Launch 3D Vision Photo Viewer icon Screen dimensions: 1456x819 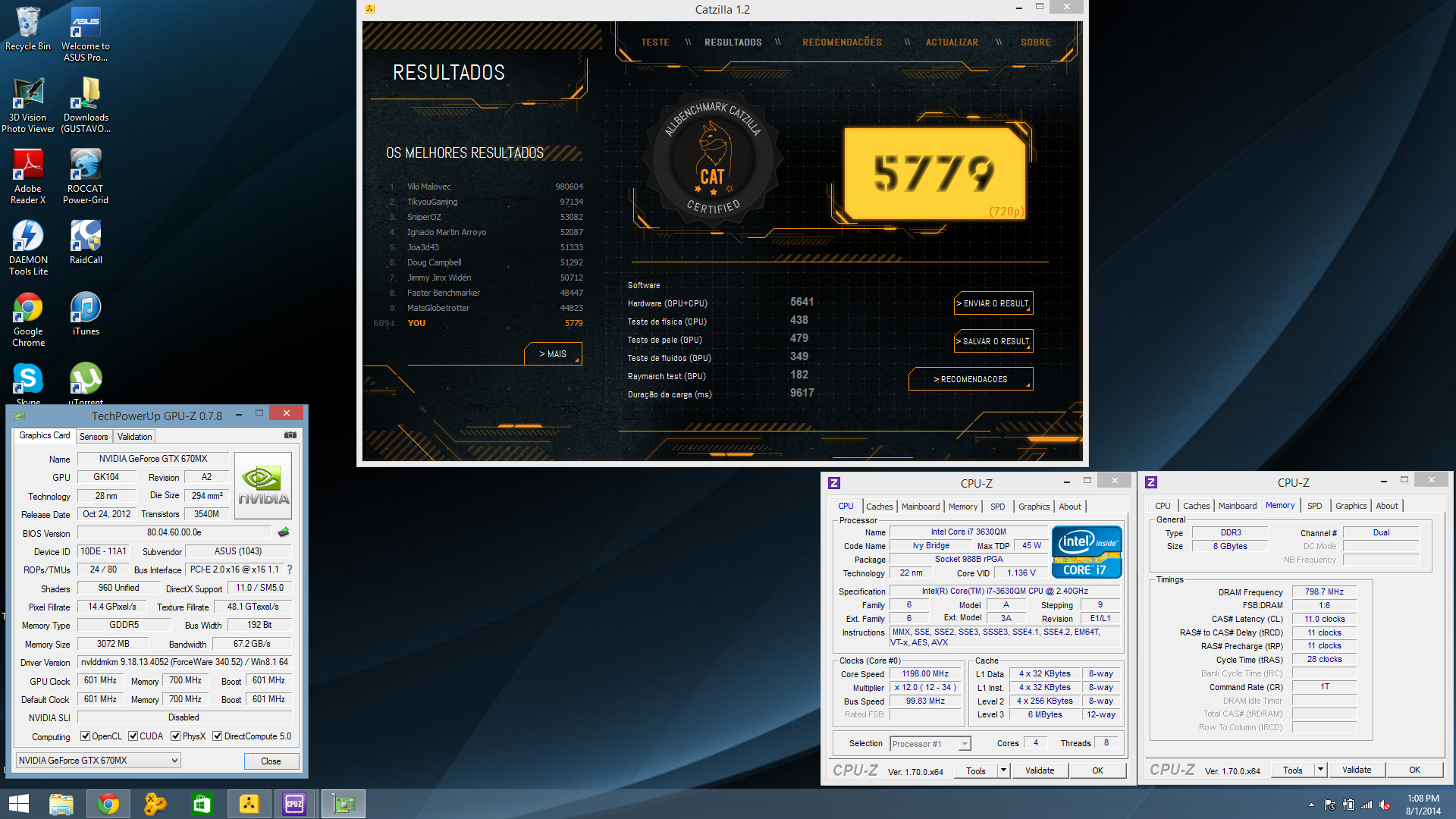28,105
